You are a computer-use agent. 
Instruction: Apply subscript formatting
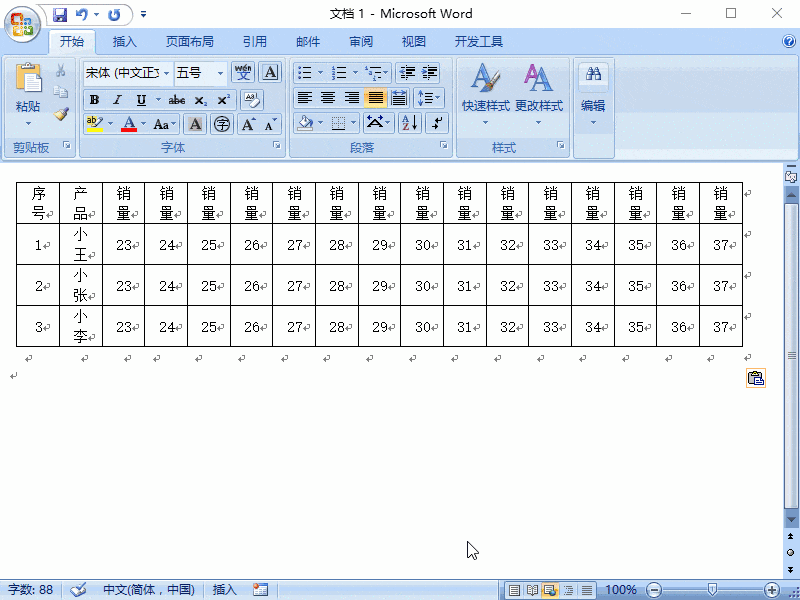201,100
